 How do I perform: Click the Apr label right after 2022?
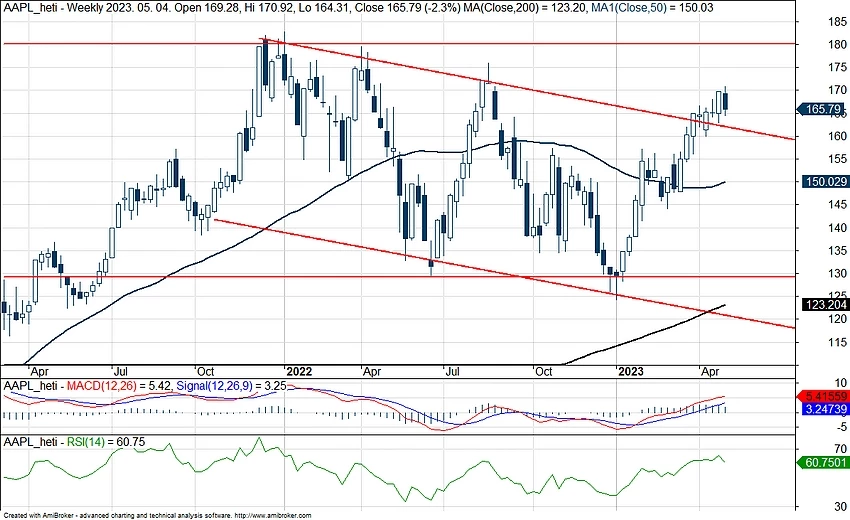coord(372,371)
